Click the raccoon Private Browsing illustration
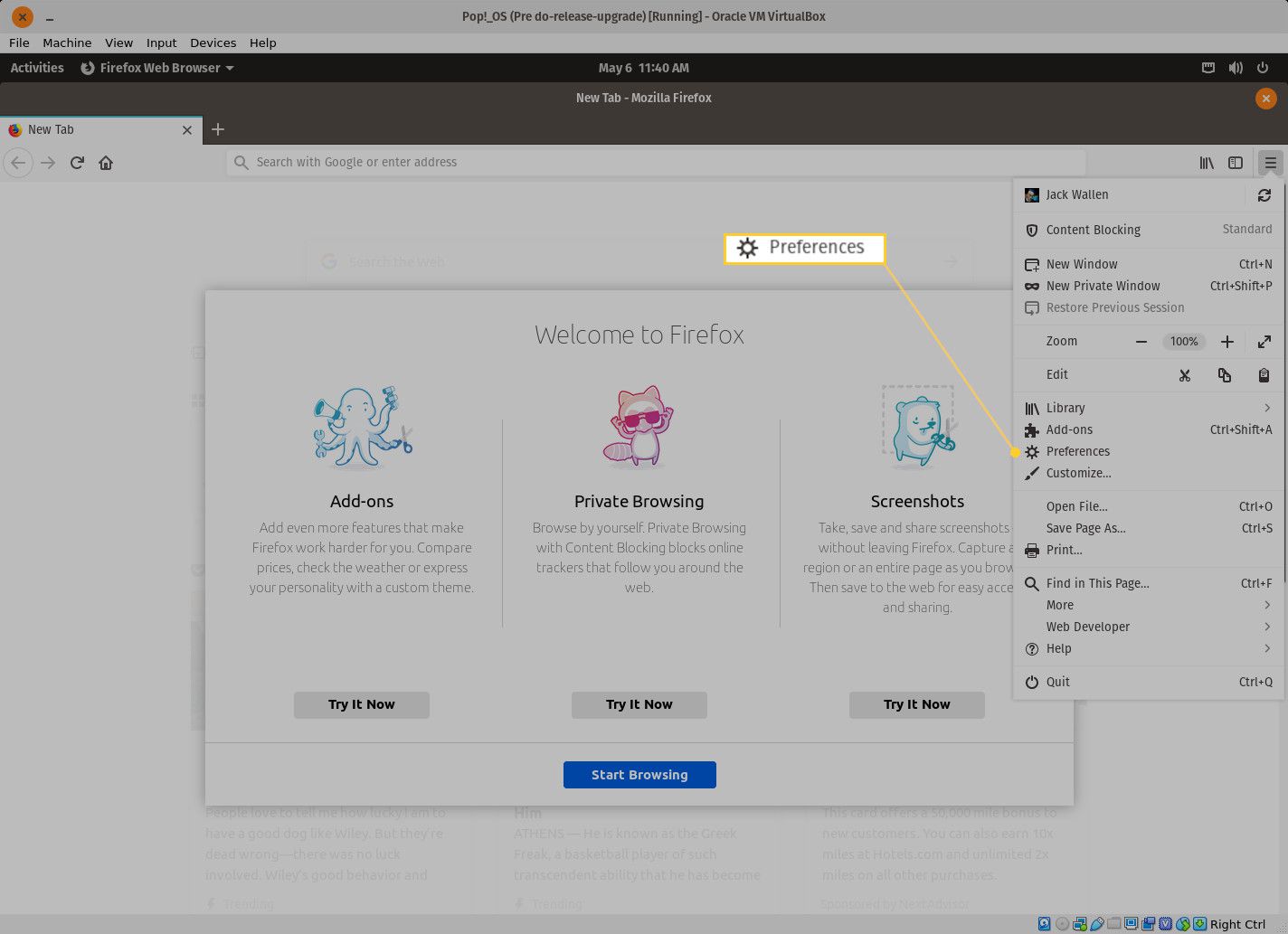This screenshot has width=1288, height=934. [x=639, y=426]
